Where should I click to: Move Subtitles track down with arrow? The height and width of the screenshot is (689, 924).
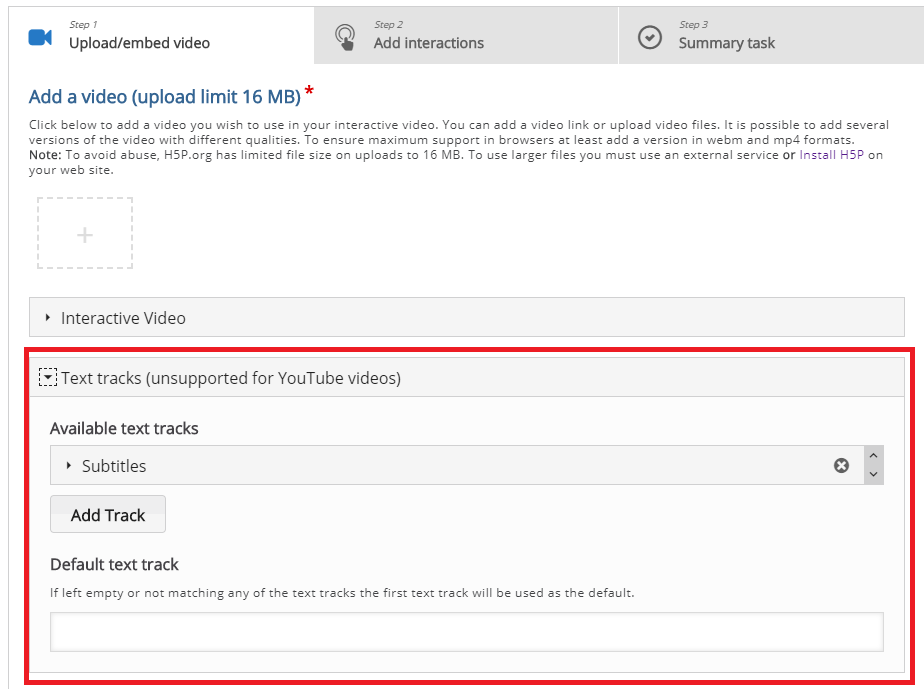(873, 474)
